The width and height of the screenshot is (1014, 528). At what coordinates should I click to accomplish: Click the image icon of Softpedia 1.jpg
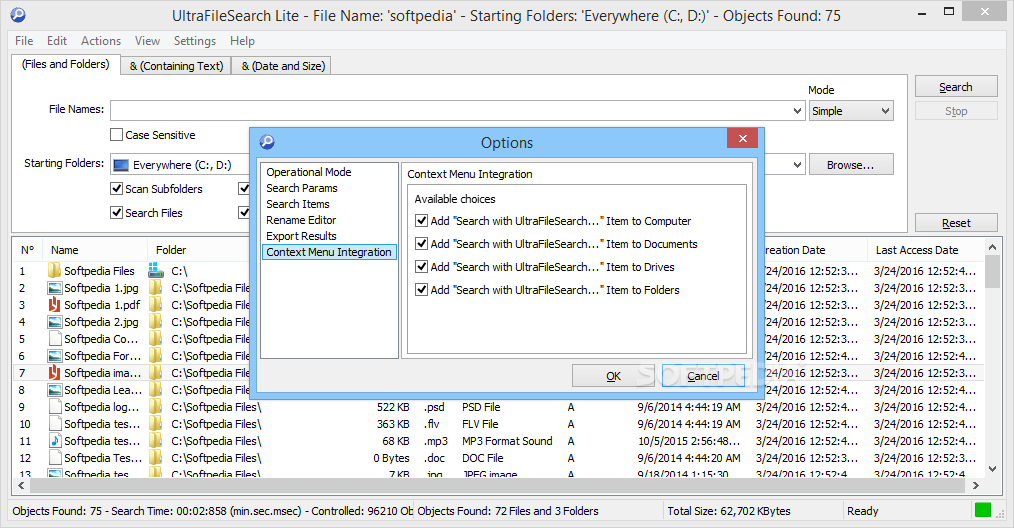point(54,288)
